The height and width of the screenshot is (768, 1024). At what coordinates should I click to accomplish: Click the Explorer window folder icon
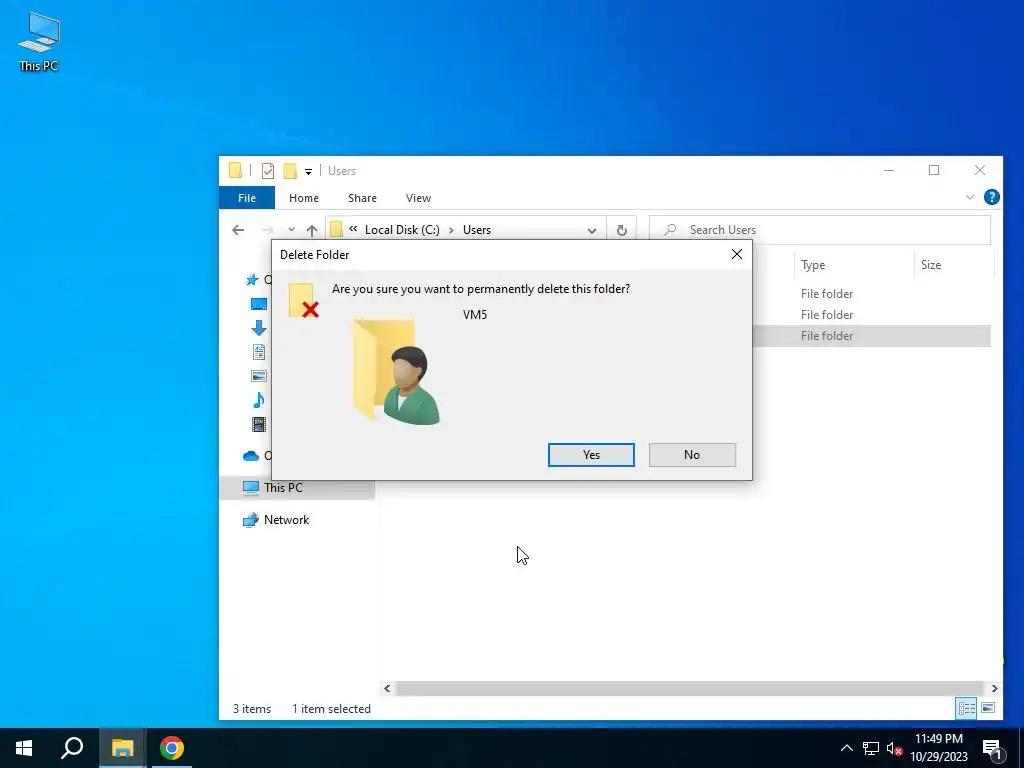coord(235,171)
